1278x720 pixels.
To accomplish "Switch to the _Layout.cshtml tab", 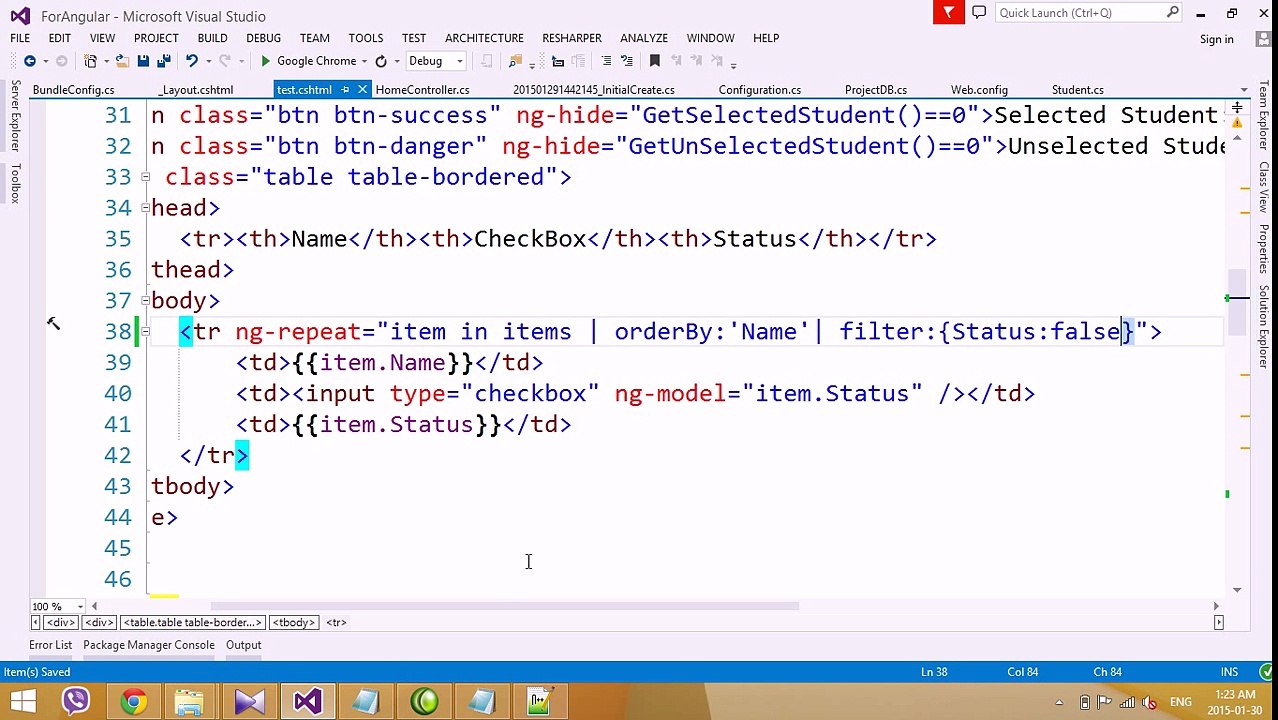I will coord(196,90).
